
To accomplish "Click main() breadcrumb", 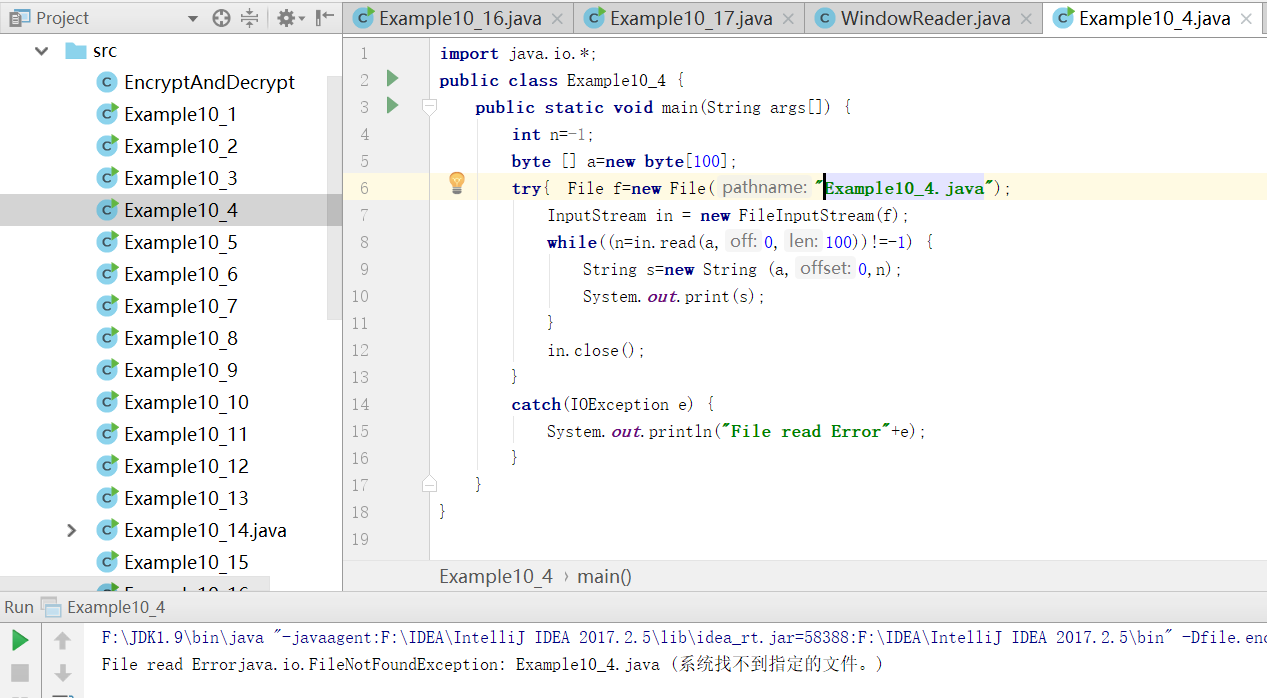I will 604,576.
